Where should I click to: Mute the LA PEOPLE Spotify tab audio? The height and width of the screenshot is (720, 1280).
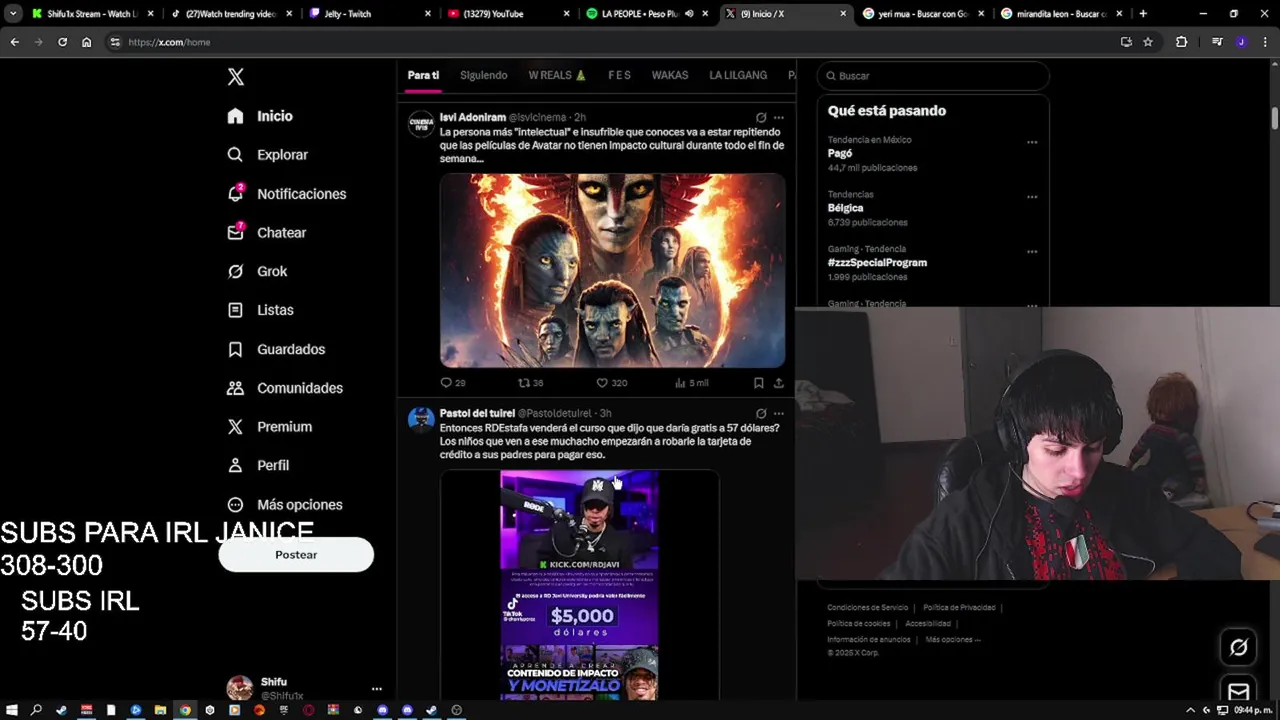[x=689, y=14]
